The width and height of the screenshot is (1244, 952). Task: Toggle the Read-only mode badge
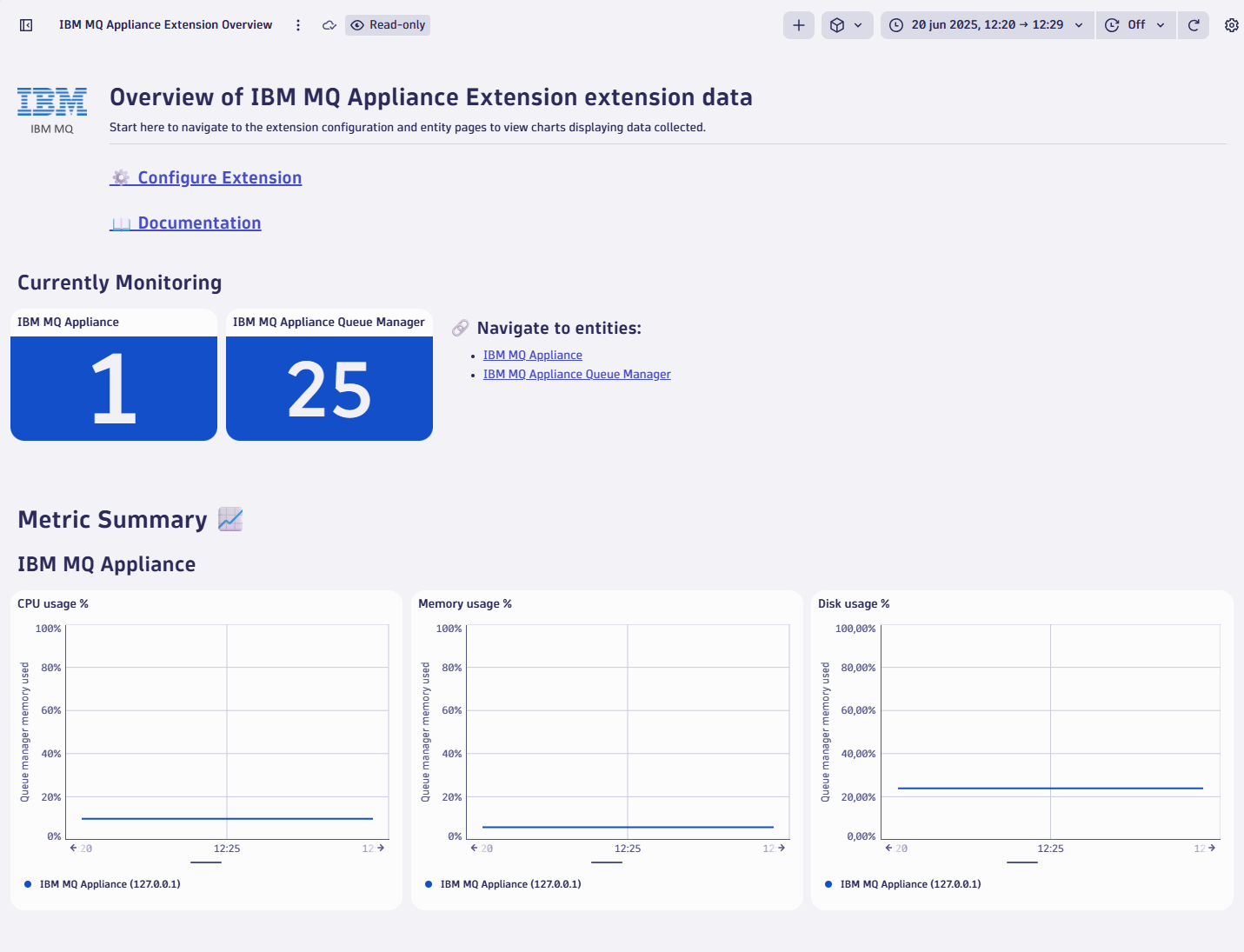click(x=387, y=24)
